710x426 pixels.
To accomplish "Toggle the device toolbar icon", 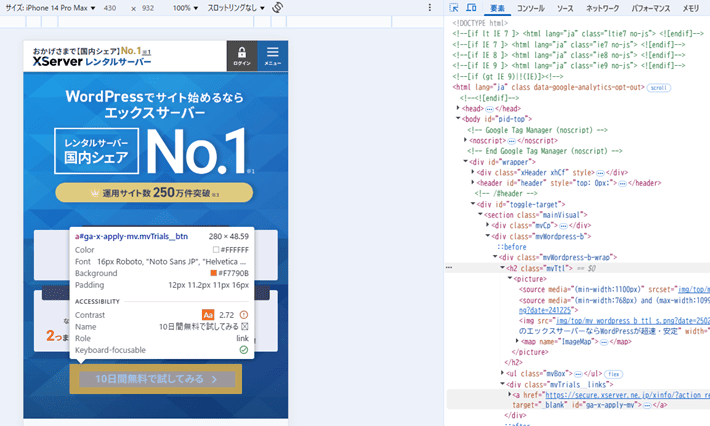I will [x=471, y=8].
